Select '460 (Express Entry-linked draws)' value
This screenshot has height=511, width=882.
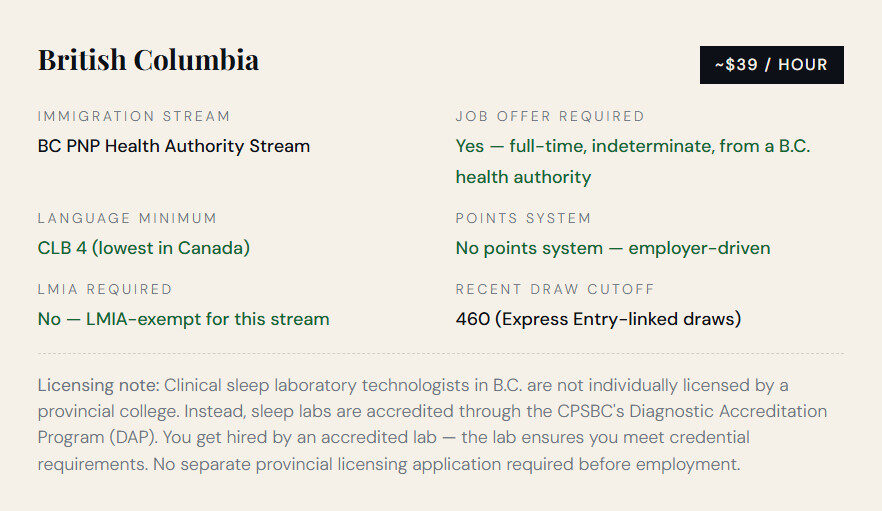tap(598, 319)
